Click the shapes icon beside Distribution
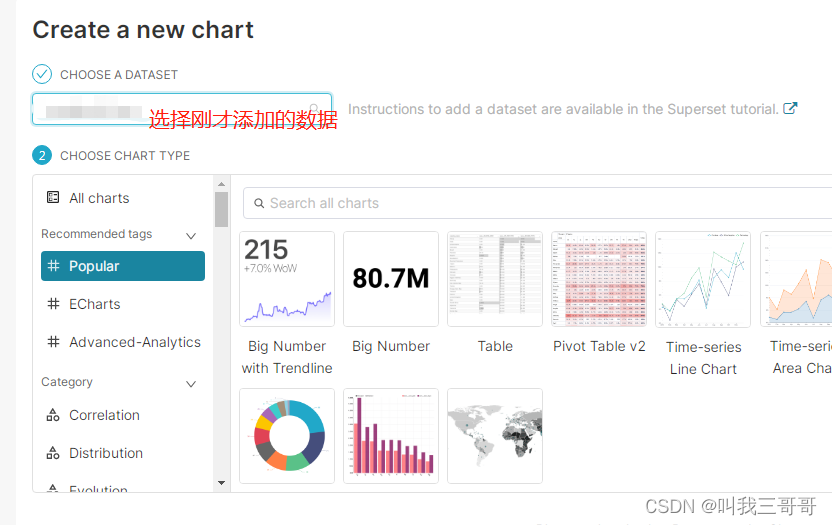Image resolution: width=832 pixels, height=525 pixels. [53, 453]
